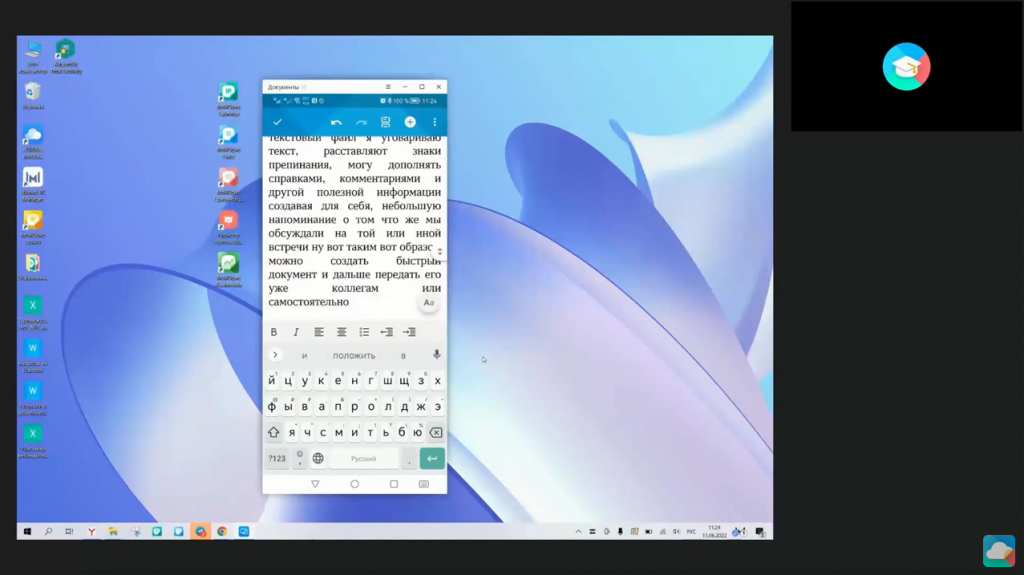Redo the undone edit
1024x575 pixels.
click(361, 122)
